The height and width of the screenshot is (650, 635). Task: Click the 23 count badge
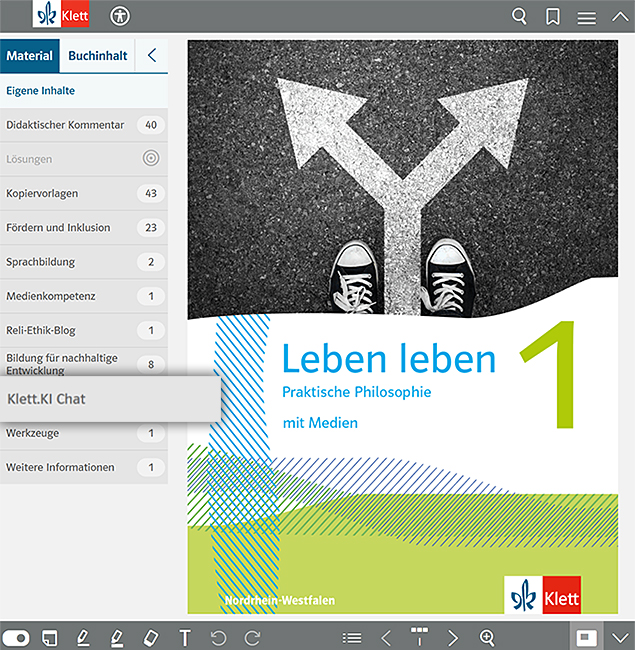click(x=151, y=228)
